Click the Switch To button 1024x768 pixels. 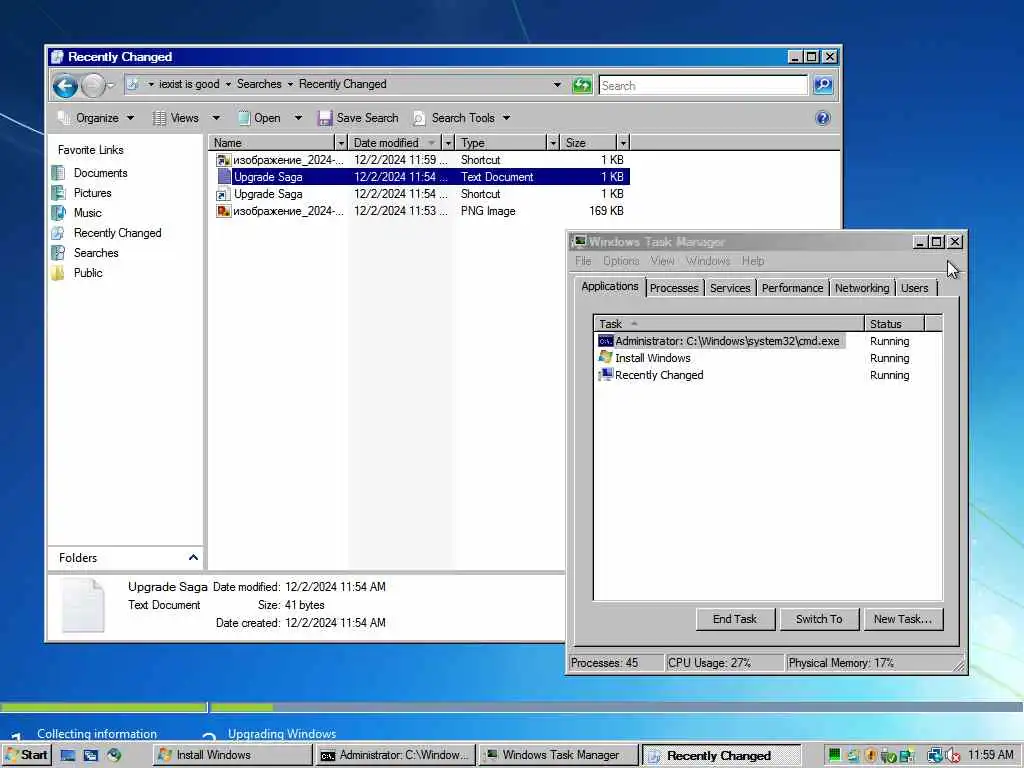pyautogui.click(x=819, y=619)
